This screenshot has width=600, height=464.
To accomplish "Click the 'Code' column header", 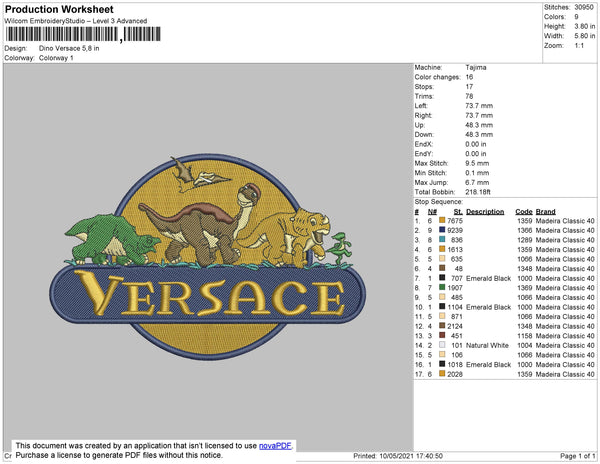I will (524, 212).
